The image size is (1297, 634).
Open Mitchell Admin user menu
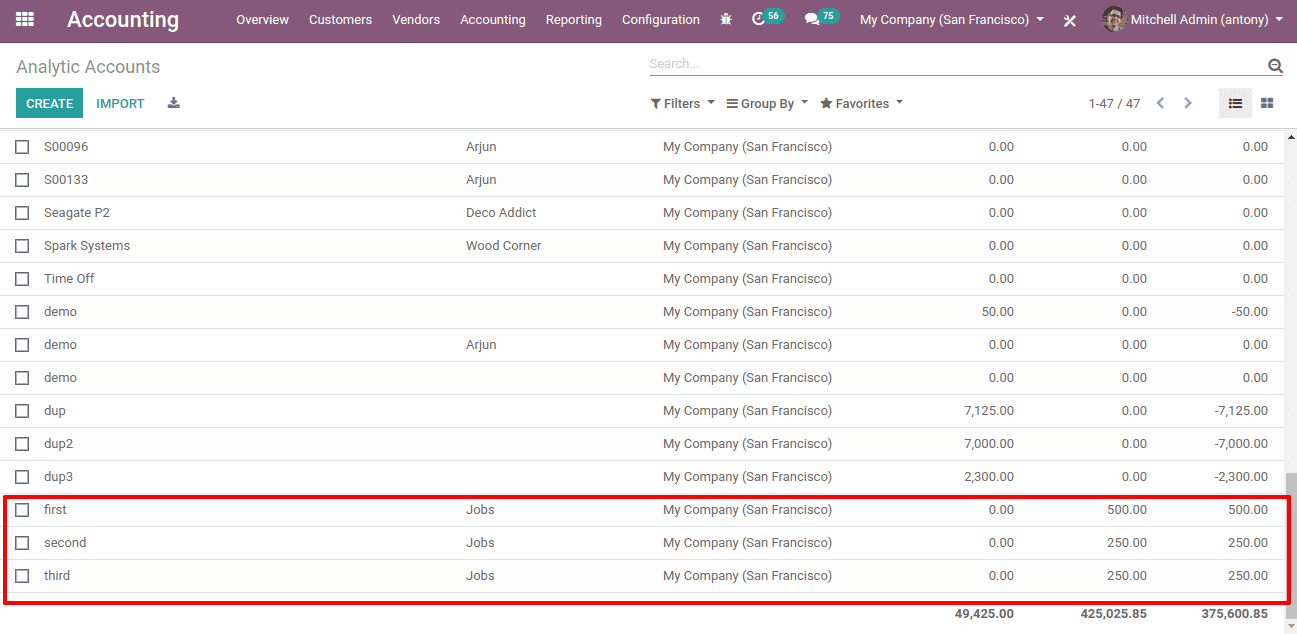(x=1194, y=19)
